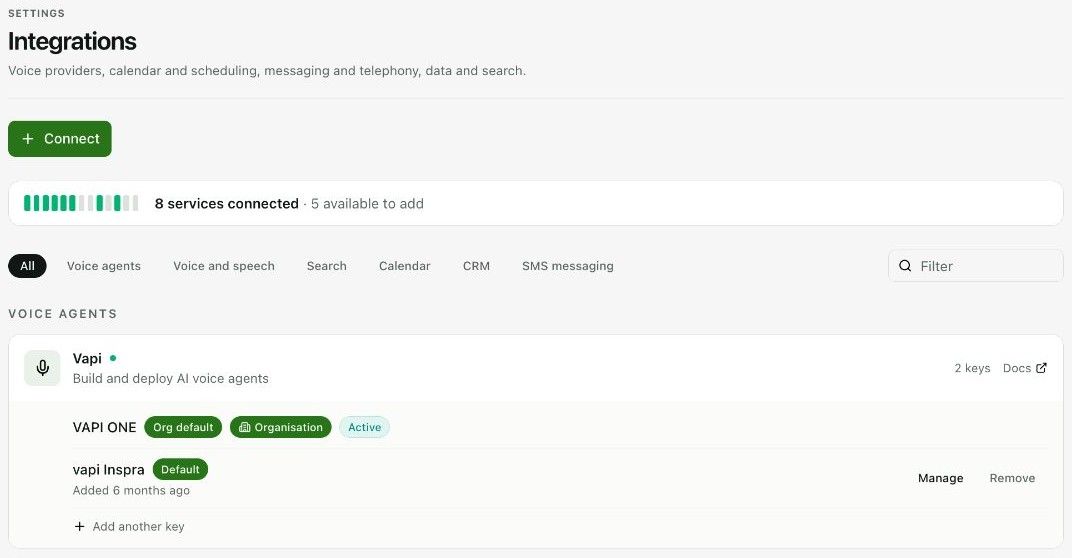The height and width of the screenshot is (558, 1072).
Task: Click Add another key
Action: tap(129, 527)
